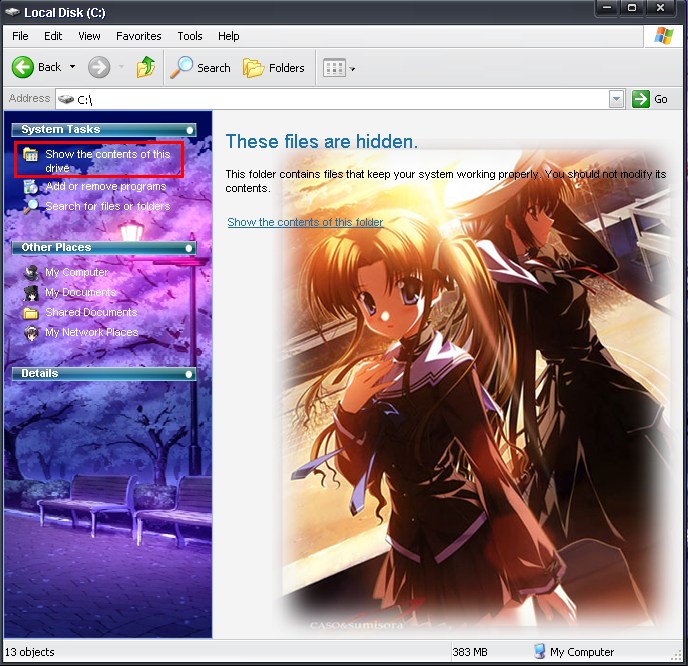Click Show the contents of this folder
This screenshot has width=688, height=666.
click(305, 222)
